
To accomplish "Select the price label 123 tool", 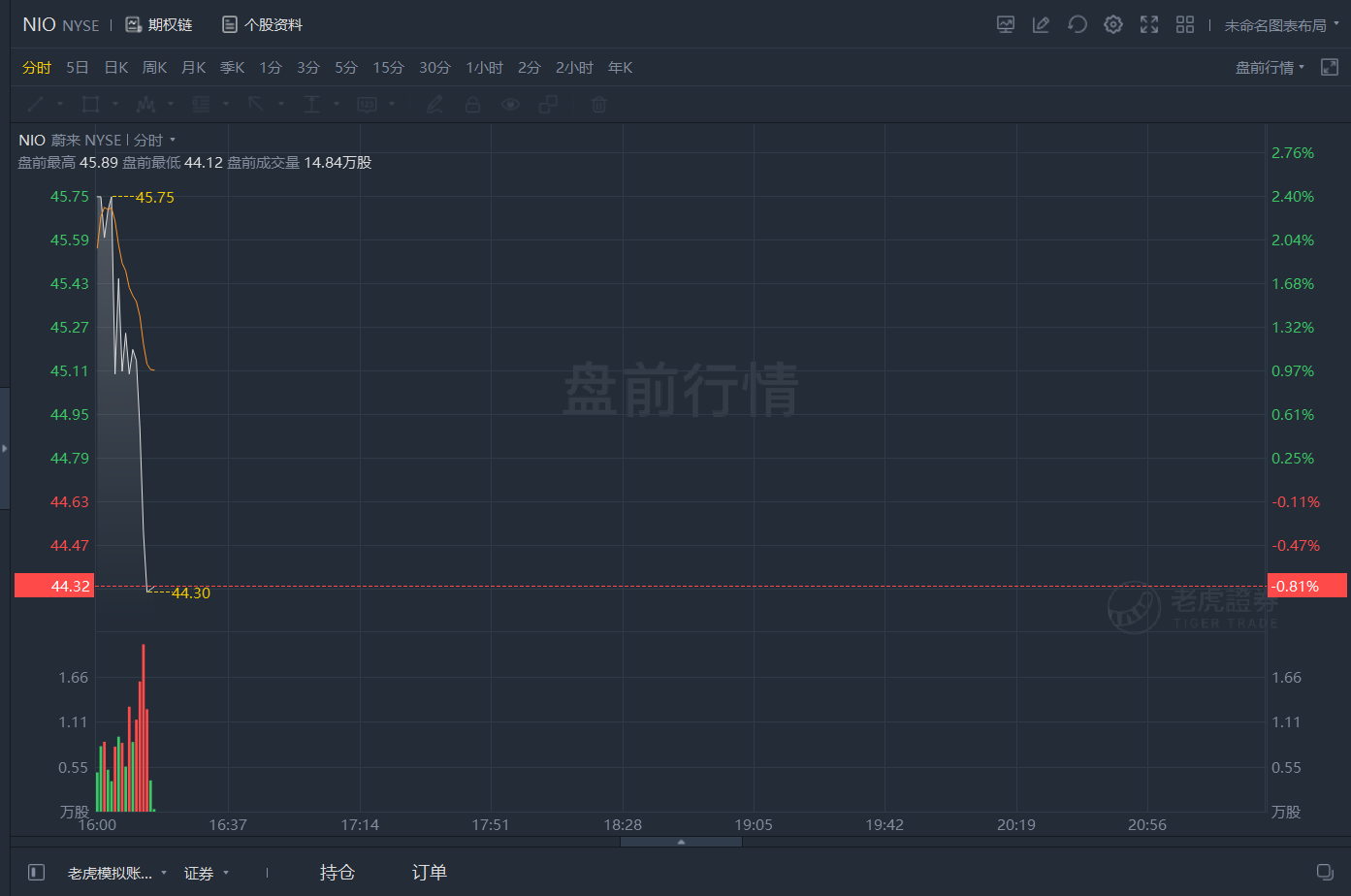I will click(367, 104).
